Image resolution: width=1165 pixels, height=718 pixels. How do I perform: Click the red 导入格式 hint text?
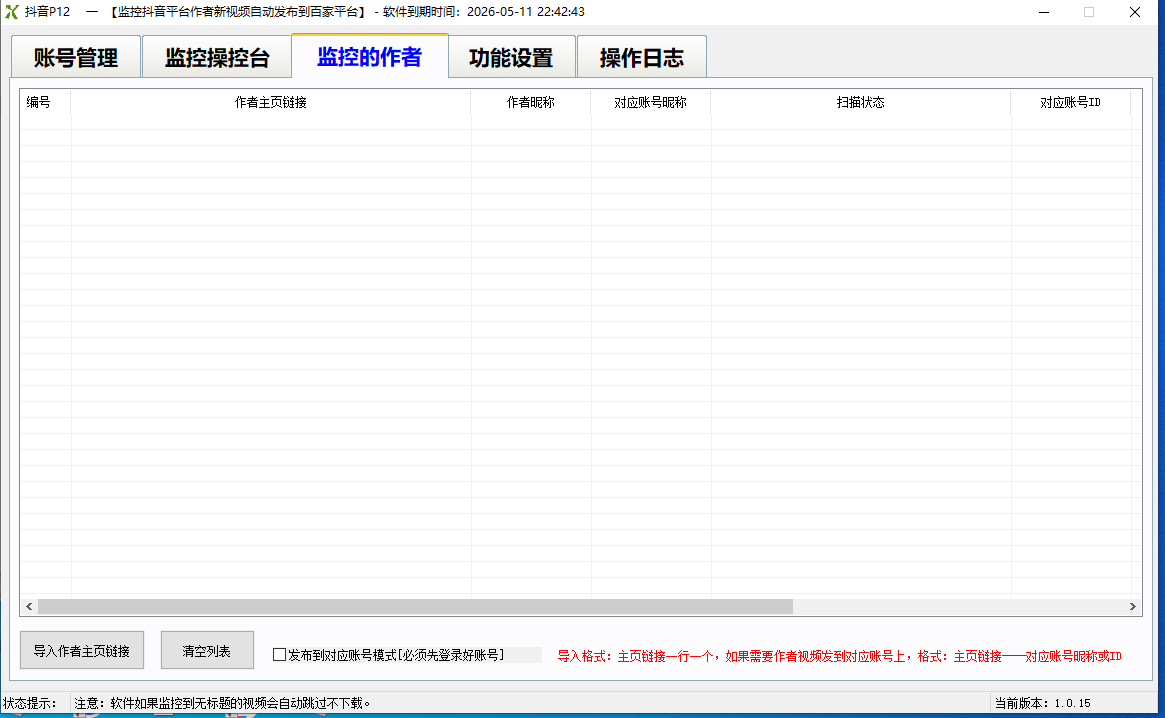pos(840,656)
